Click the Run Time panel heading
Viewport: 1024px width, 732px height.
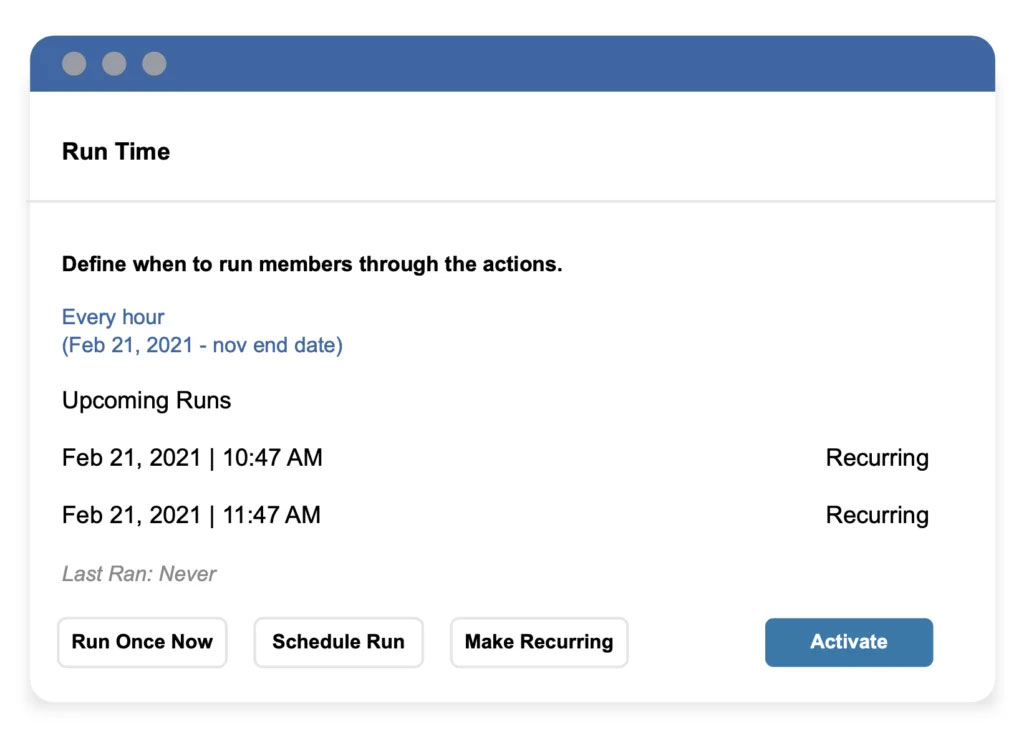coord(116,152)
